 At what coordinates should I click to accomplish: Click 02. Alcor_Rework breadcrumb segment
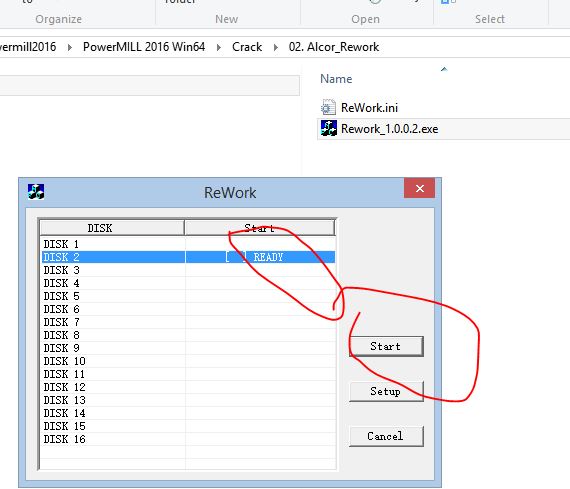[x=334, y=47]
